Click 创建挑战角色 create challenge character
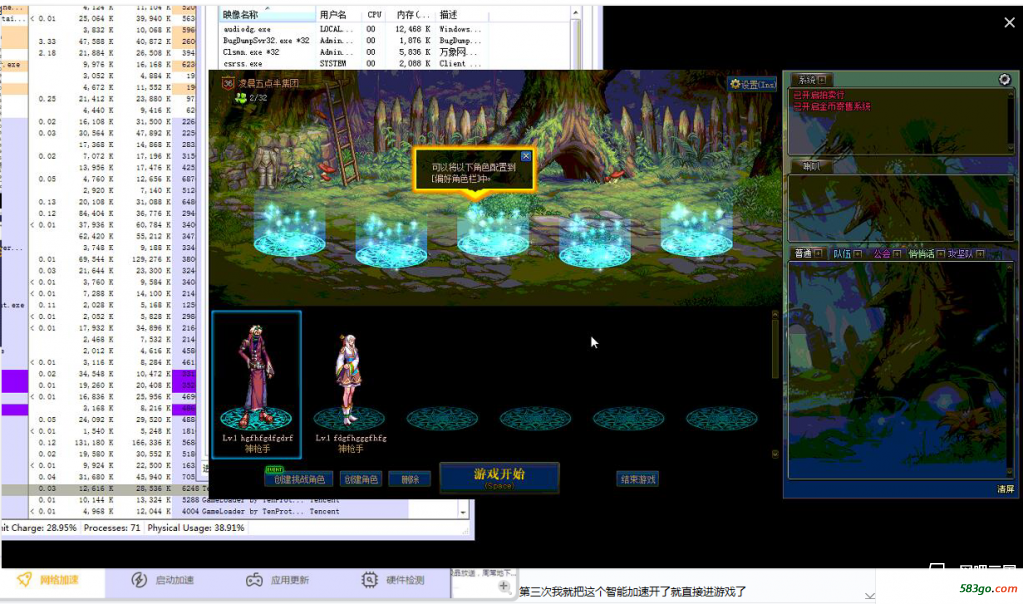Image resolution: width=1023 pixels, height=604 pixels. pyautogui.click(x=299, y=479)
